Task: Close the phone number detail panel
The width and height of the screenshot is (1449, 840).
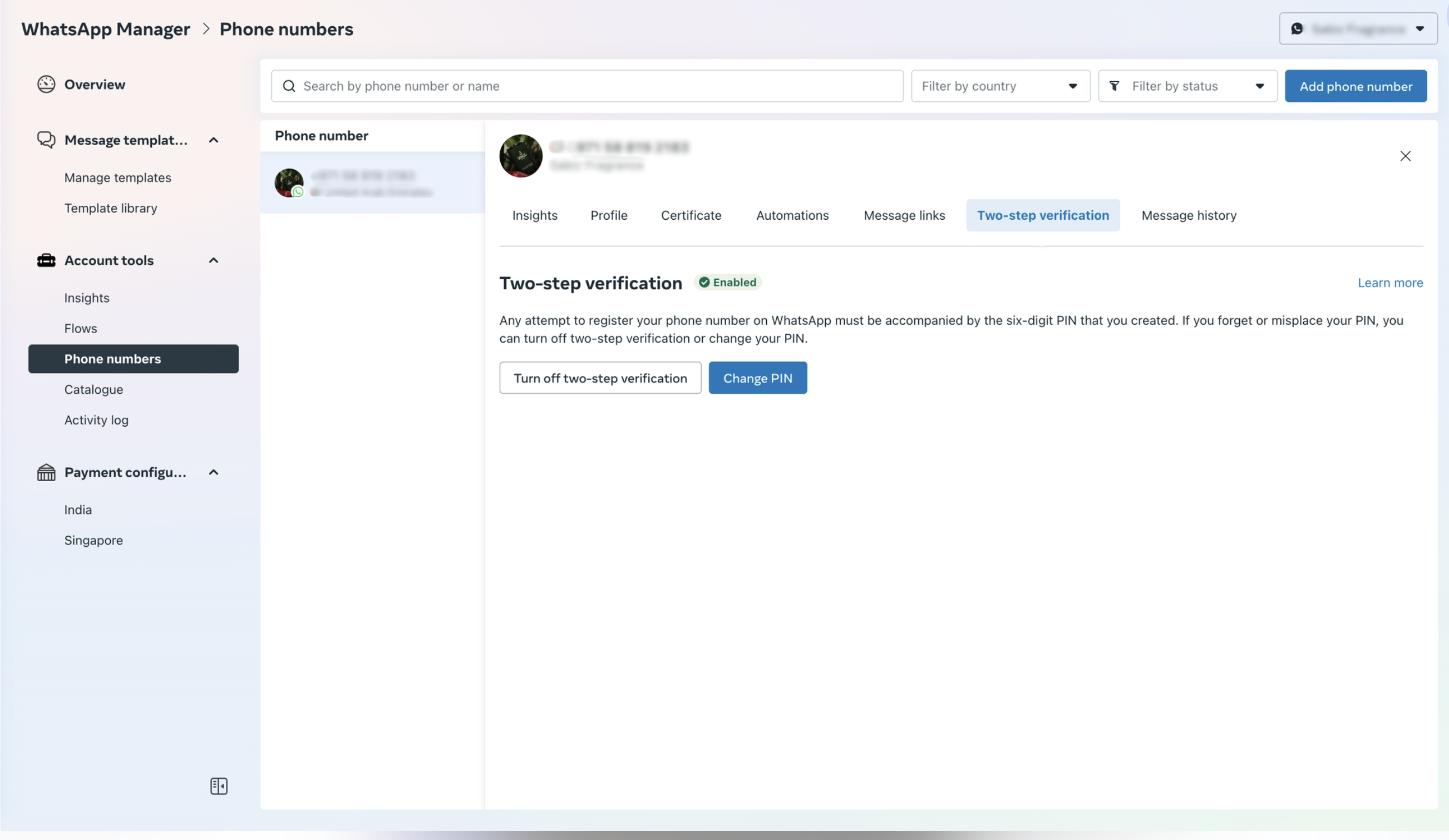Action: 1405,156
